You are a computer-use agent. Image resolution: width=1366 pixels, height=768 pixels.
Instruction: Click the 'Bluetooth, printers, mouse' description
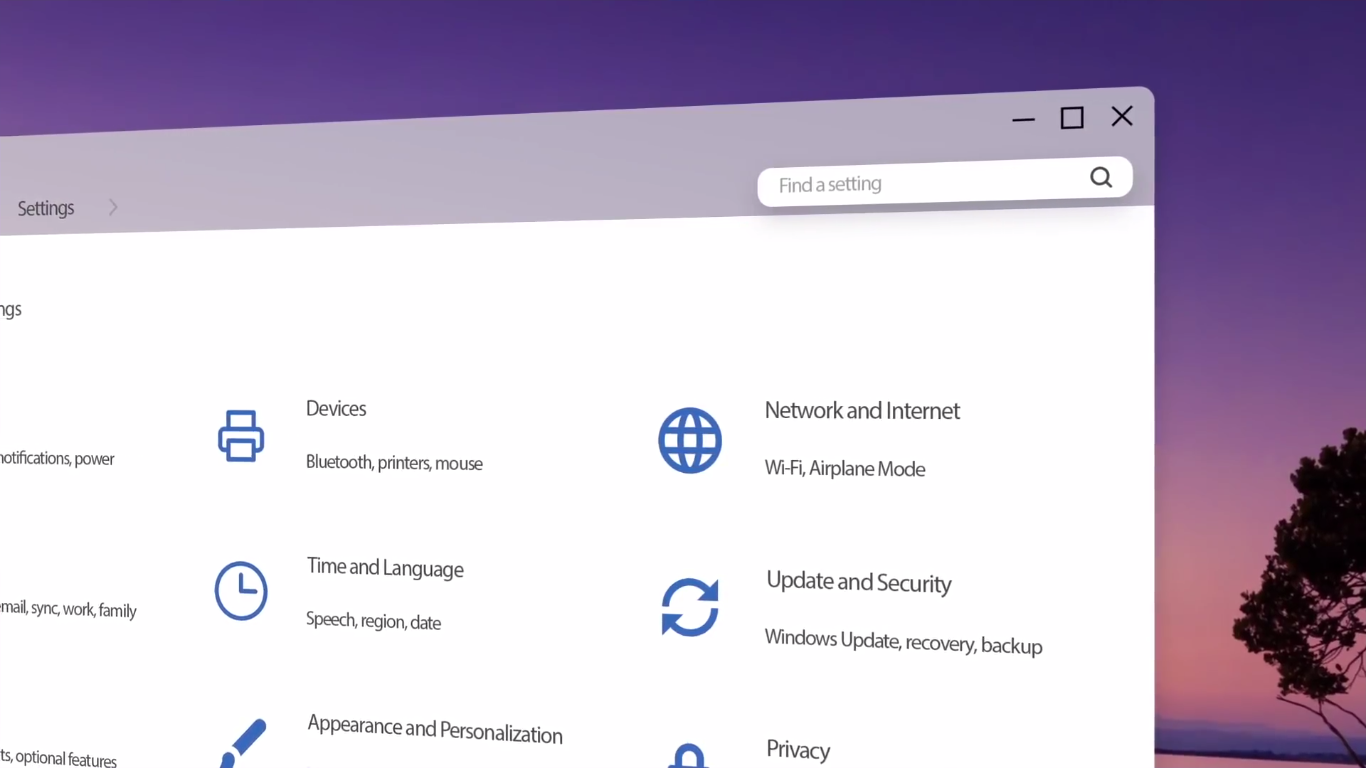click(x=394, y=463)
